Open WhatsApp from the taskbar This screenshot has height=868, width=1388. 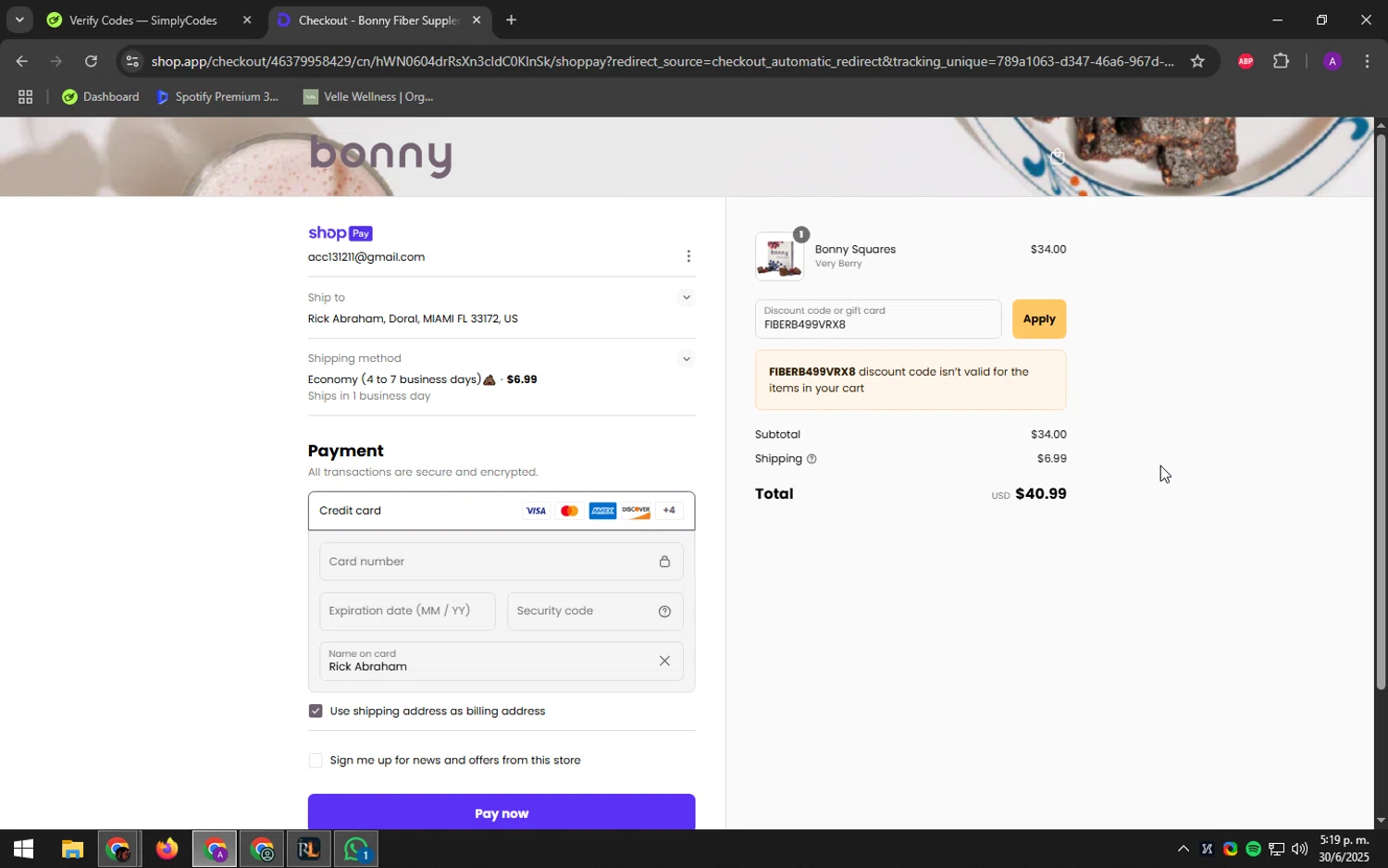point(356,849)
